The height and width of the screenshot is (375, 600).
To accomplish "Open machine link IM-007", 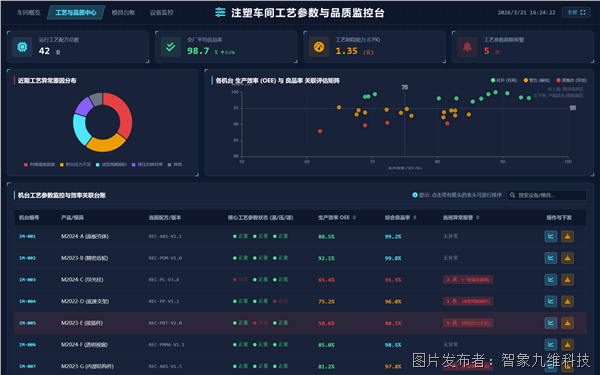I will (x=28, y=366).
